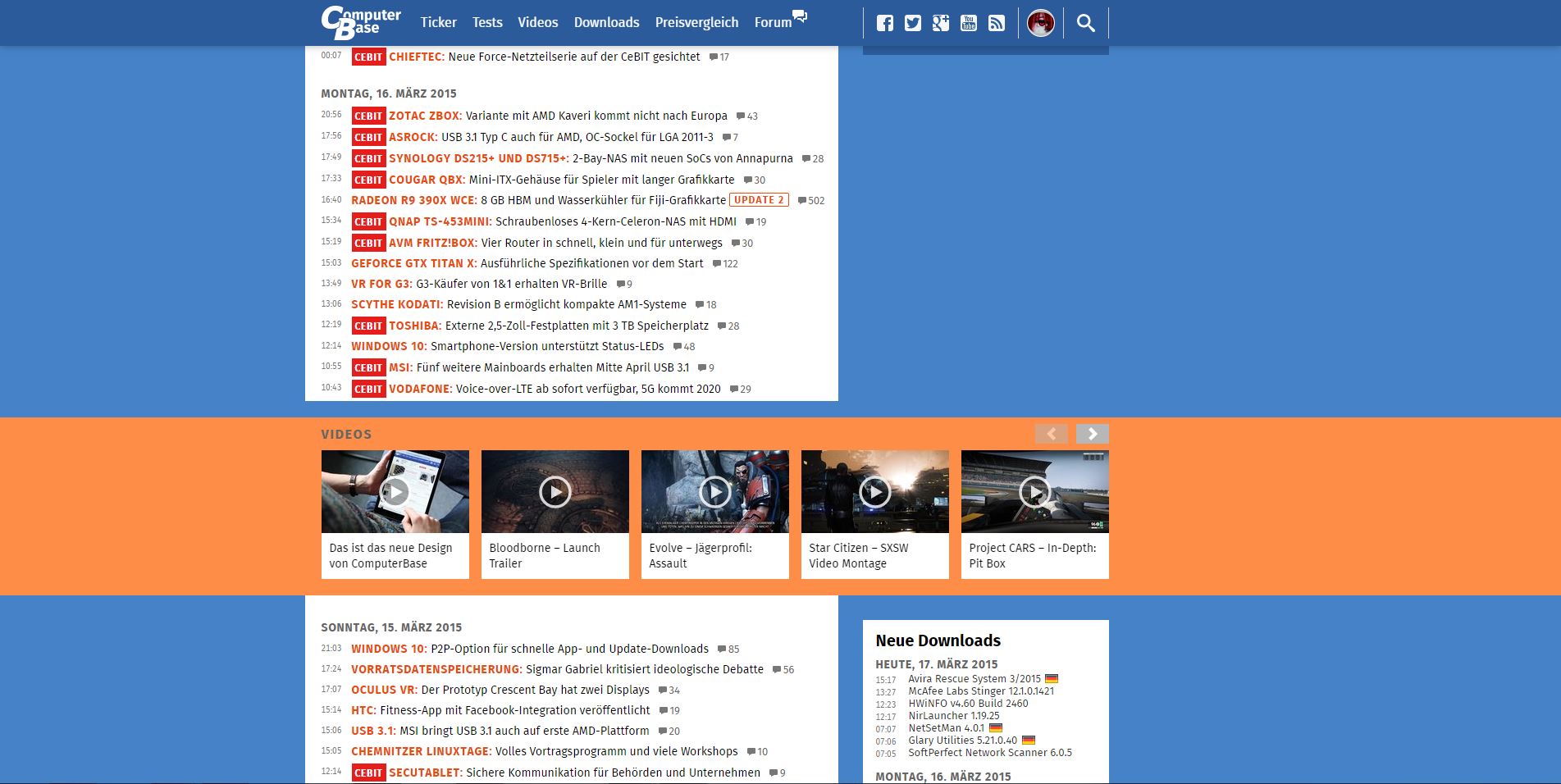Open the GEFORCE GTX TITAN X article
Viewport: 1561px width, 784px height.
tap(527, 263)
